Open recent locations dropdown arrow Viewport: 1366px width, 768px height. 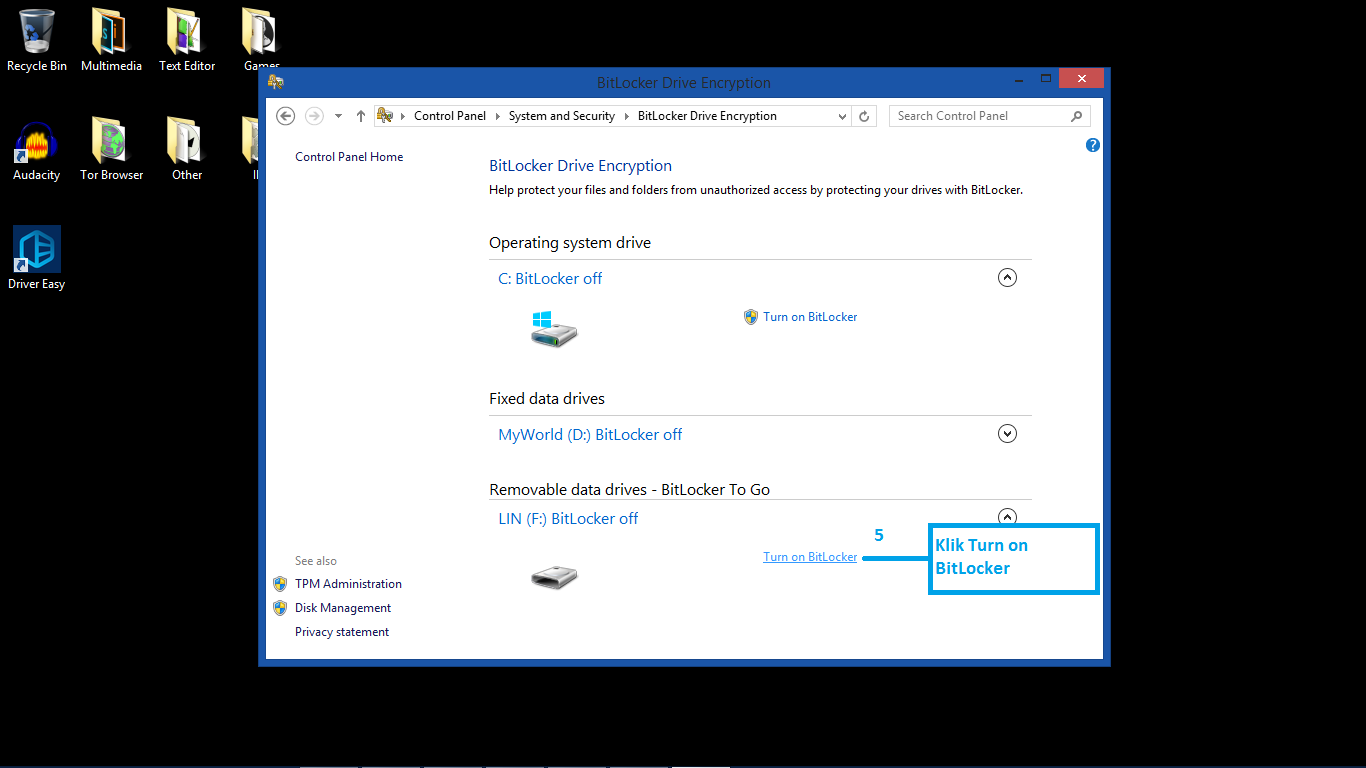click(x=338, y=116)
